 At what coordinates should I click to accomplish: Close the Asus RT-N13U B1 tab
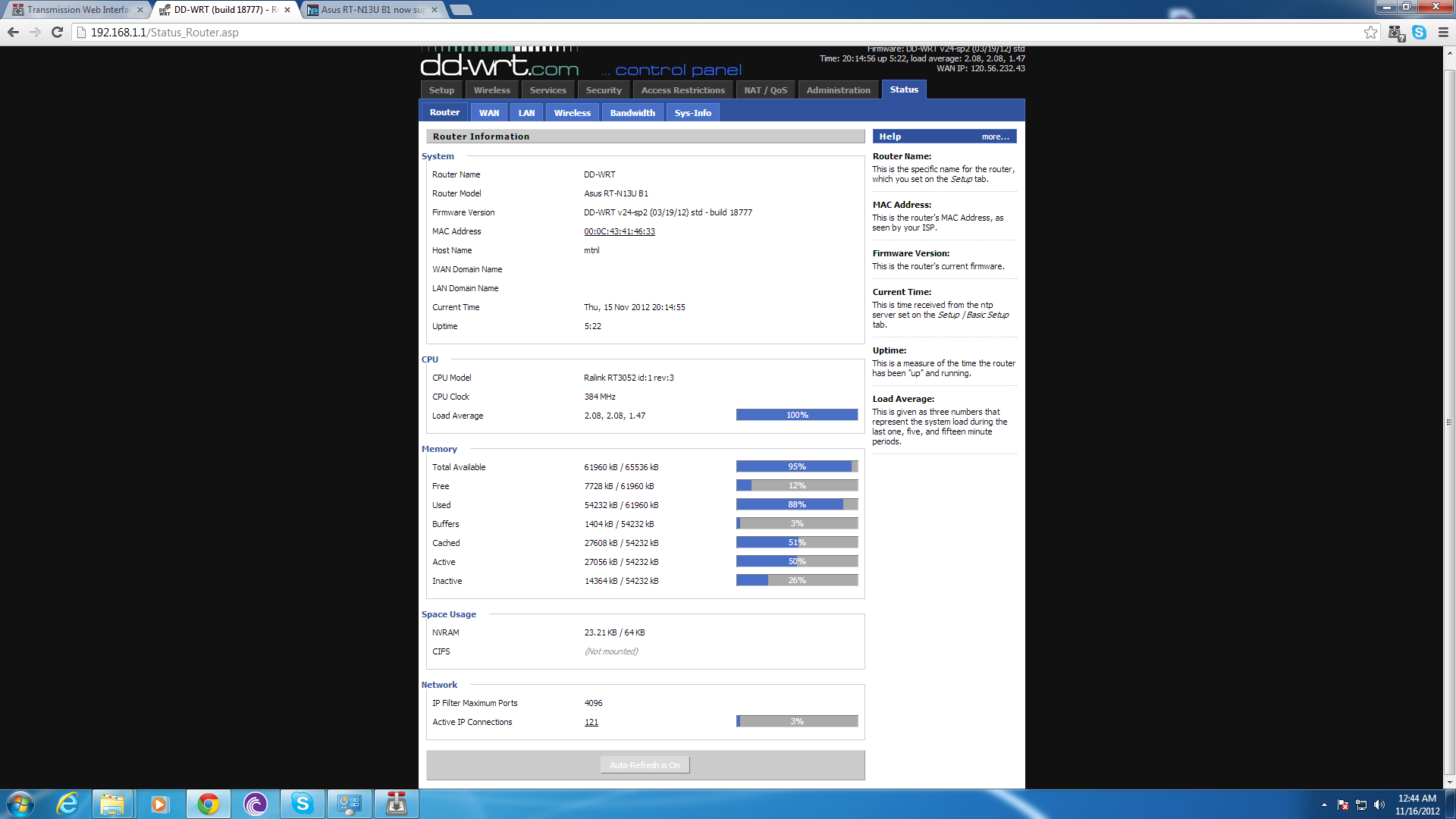(435, 10)
